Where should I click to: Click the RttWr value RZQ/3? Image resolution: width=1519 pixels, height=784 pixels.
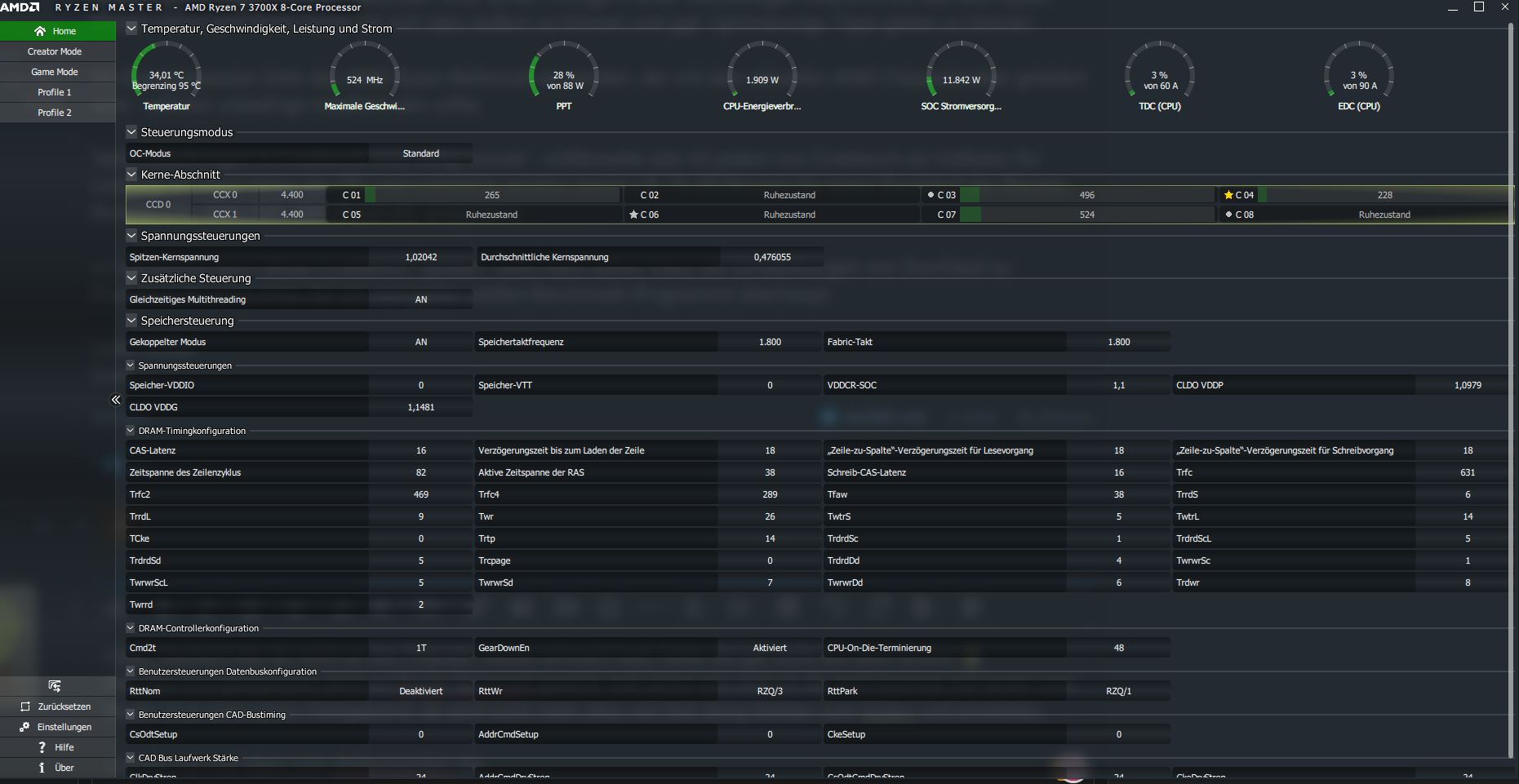770,691
